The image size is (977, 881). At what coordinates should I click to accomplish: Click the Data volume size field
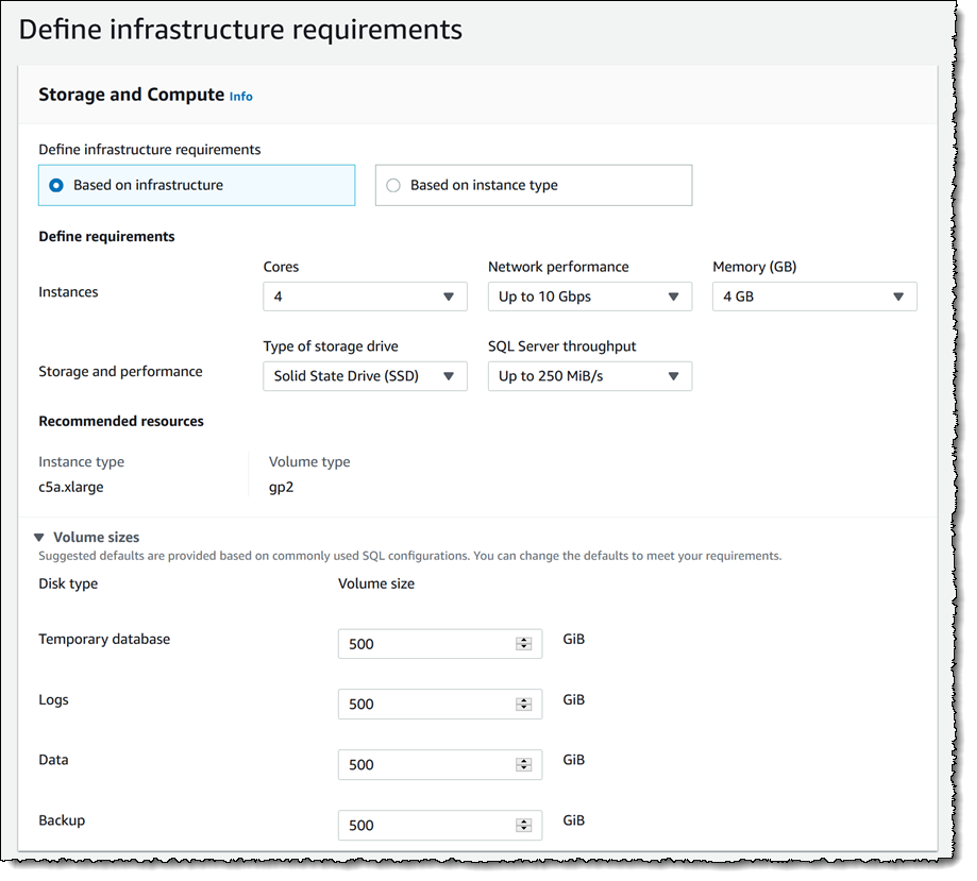click(425, 765)
